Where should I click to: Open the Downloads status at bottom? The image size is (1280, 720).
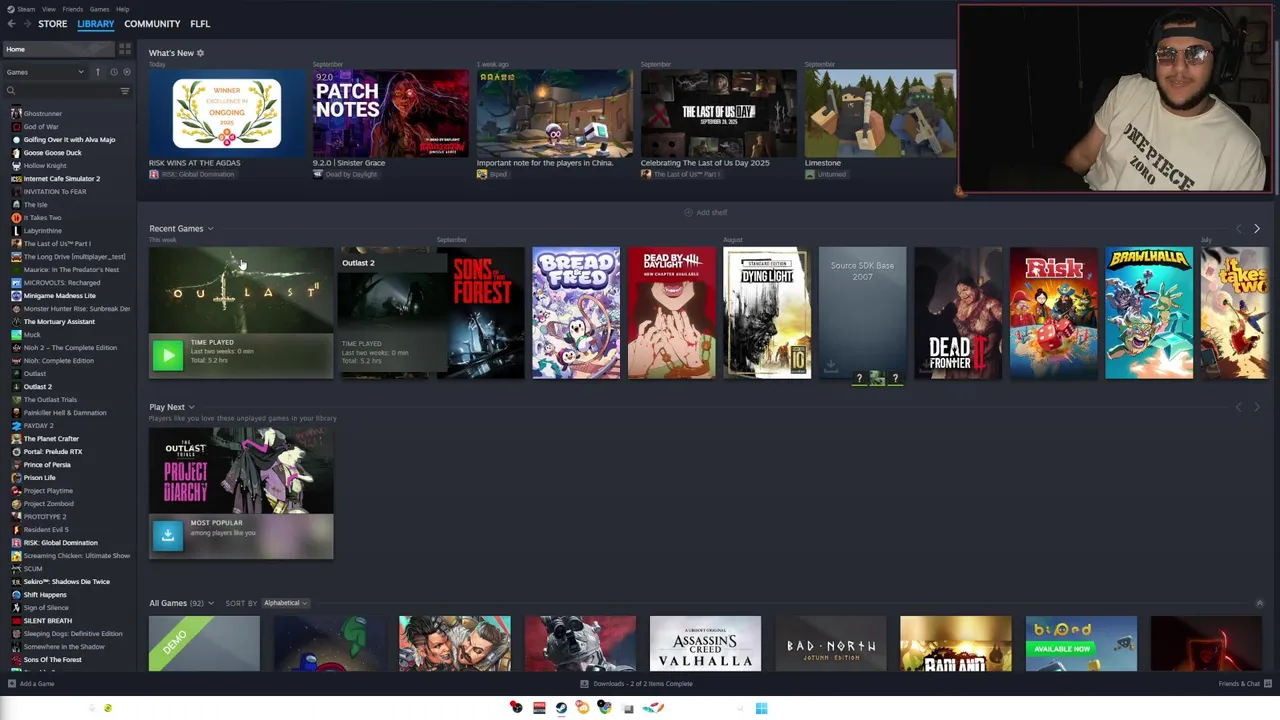[636, 684]
